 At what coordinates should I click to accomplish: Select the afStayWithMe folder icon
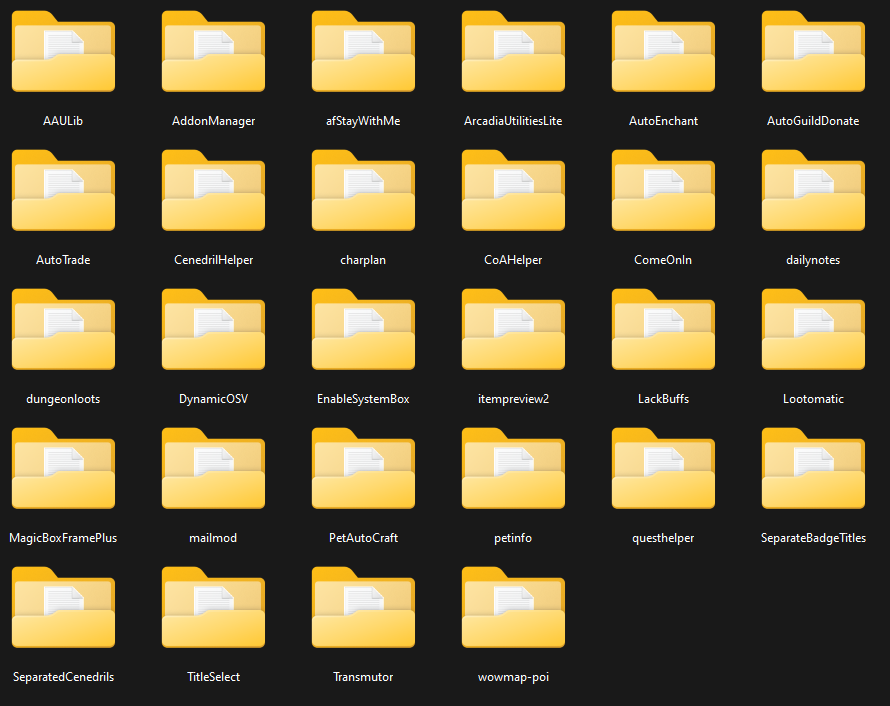pos(363,53)
